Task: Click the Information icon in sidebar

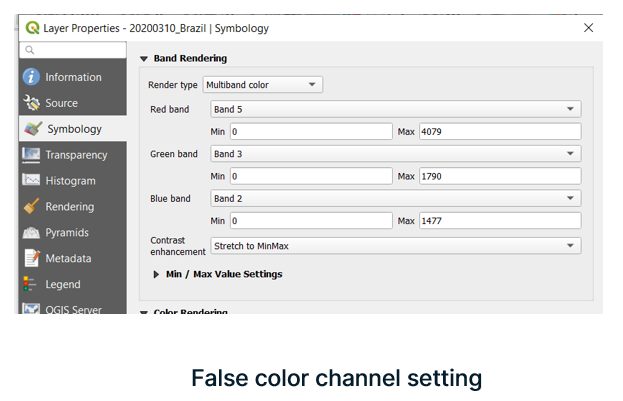Action: pyautogui.click(x=31, y=77)
